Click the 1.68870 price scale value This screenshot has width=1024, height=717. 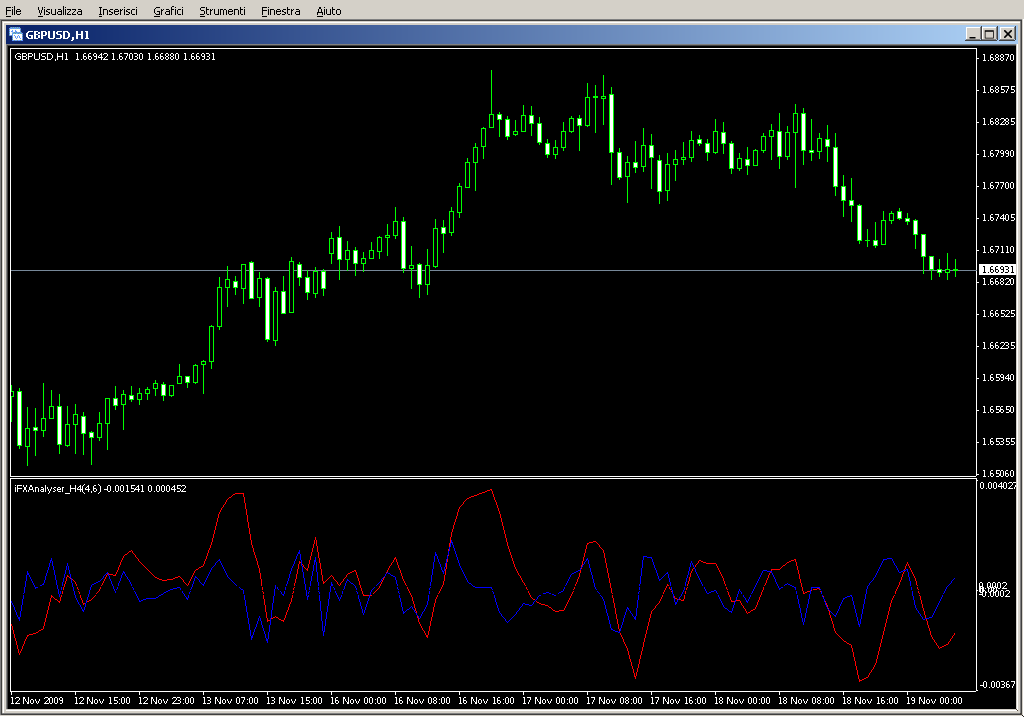999,57
